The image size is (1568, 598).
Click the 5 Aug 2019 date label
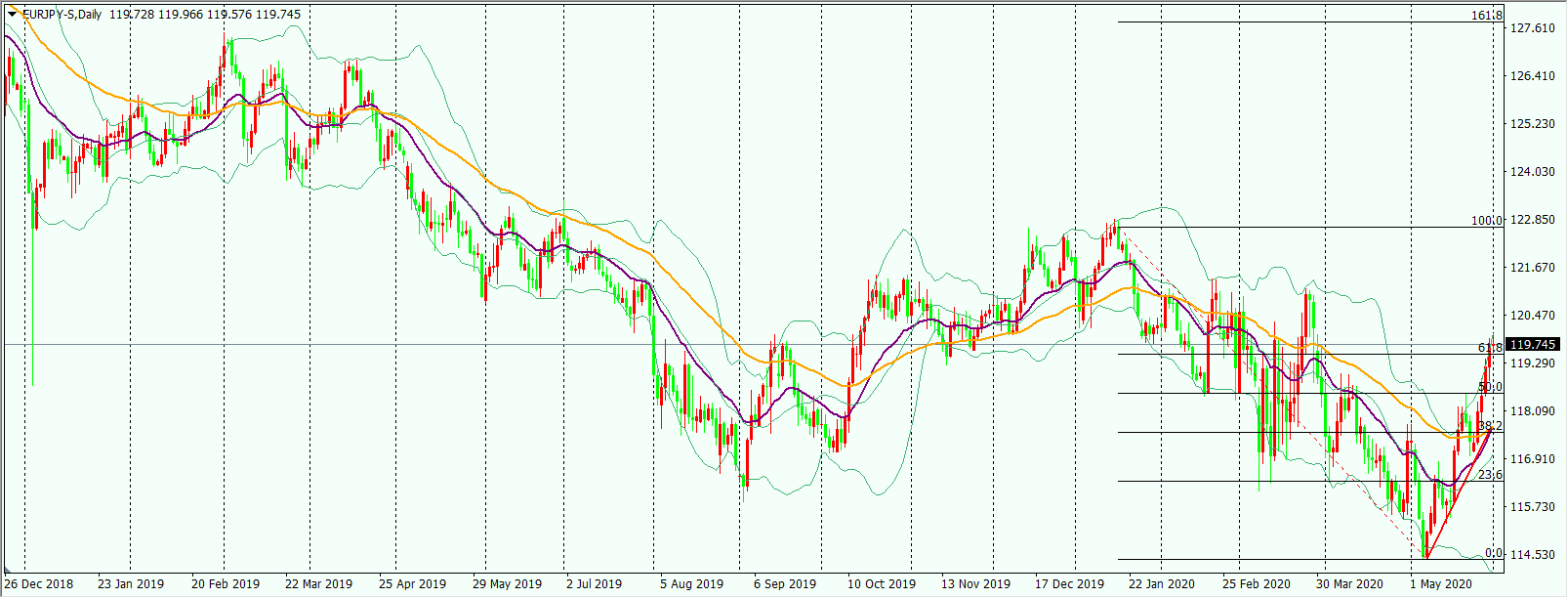point(691,584)
